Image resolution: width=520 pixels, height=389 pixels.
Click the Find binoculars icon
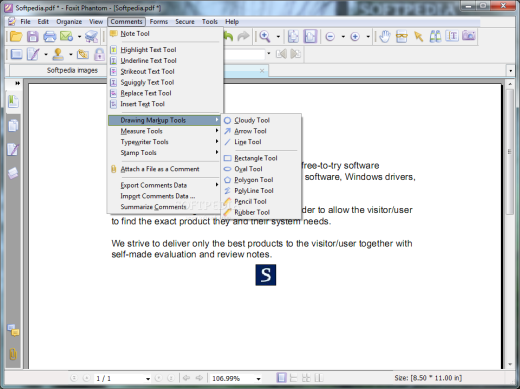(x=435, y=36)
